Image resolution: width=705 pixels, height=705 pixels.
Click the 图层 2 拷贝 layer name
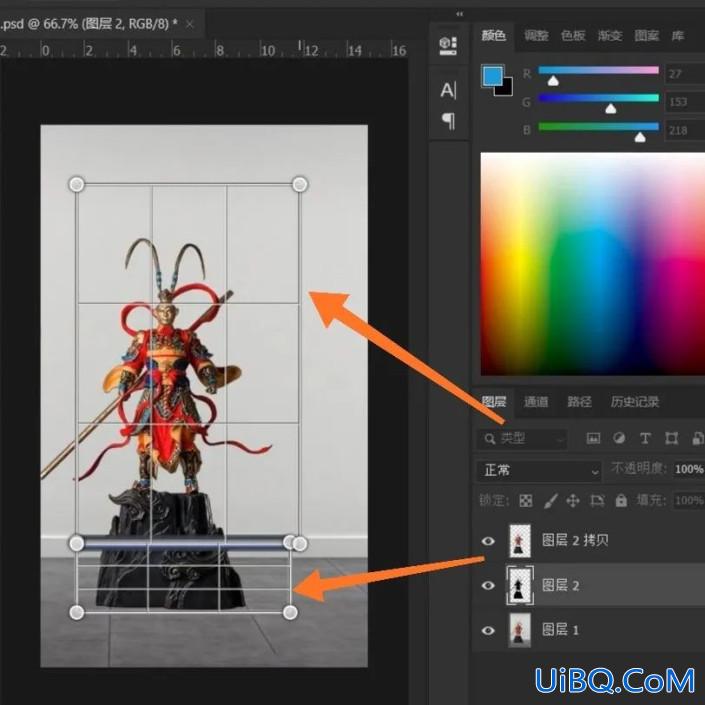(575, 540)
